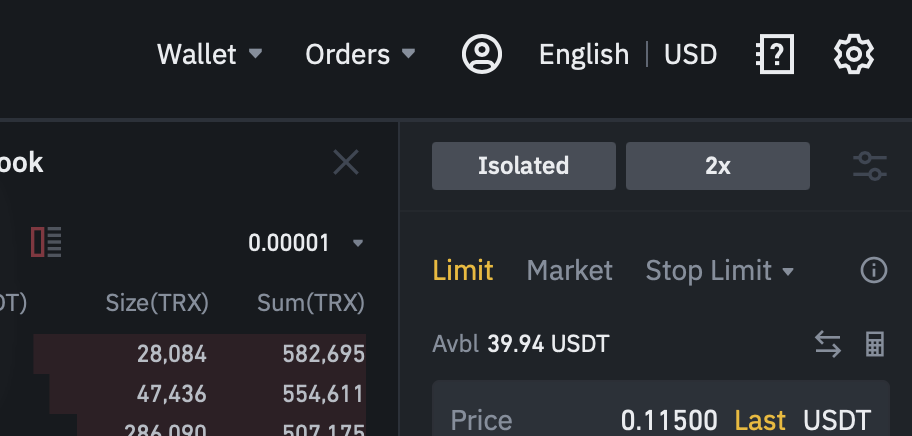
Task: Click the Last price yellow label
Action: tap(760, 420)
